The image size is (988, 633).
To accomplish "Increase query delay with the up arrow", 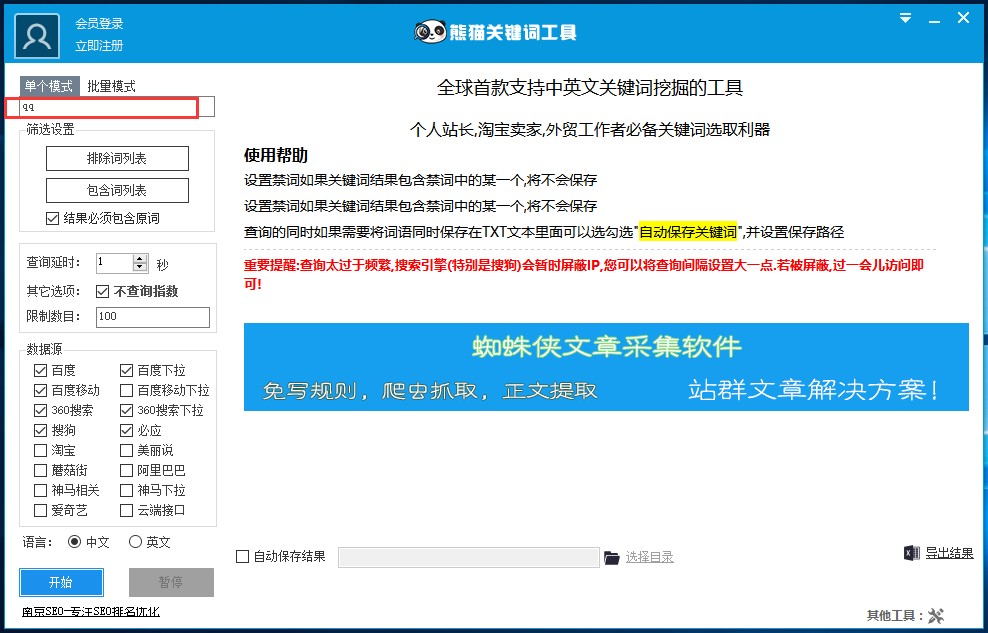I will tap(140, 259).
